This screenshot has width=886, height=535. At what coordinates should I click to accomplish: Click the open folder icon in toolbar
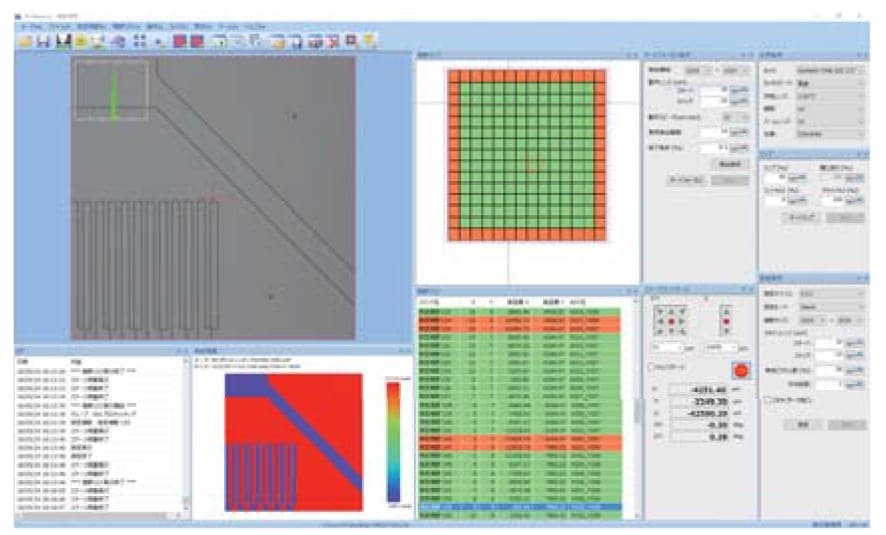[25, 41]
